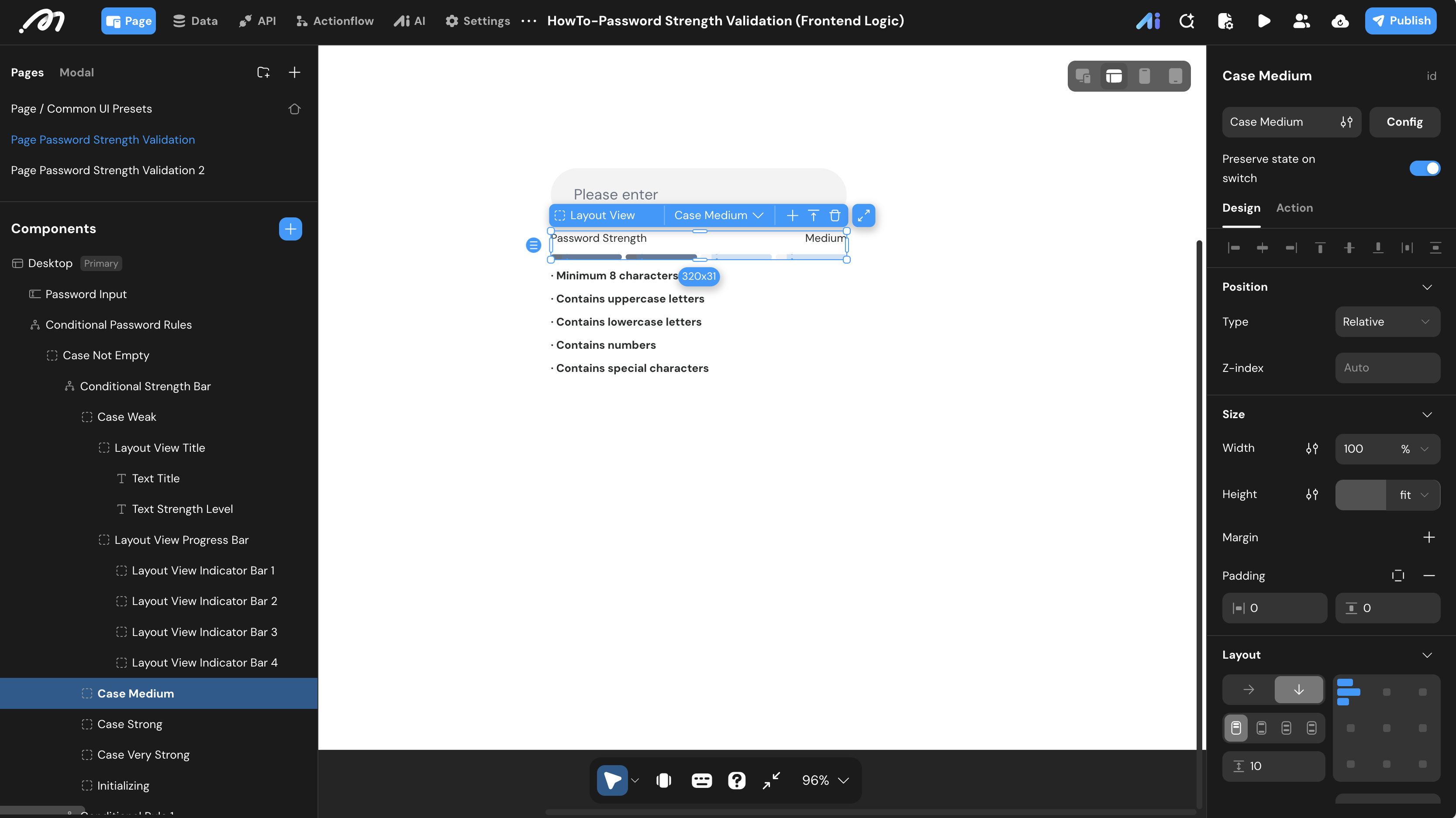Click the Preview play icon
1456x818 pixels.
1264,21
